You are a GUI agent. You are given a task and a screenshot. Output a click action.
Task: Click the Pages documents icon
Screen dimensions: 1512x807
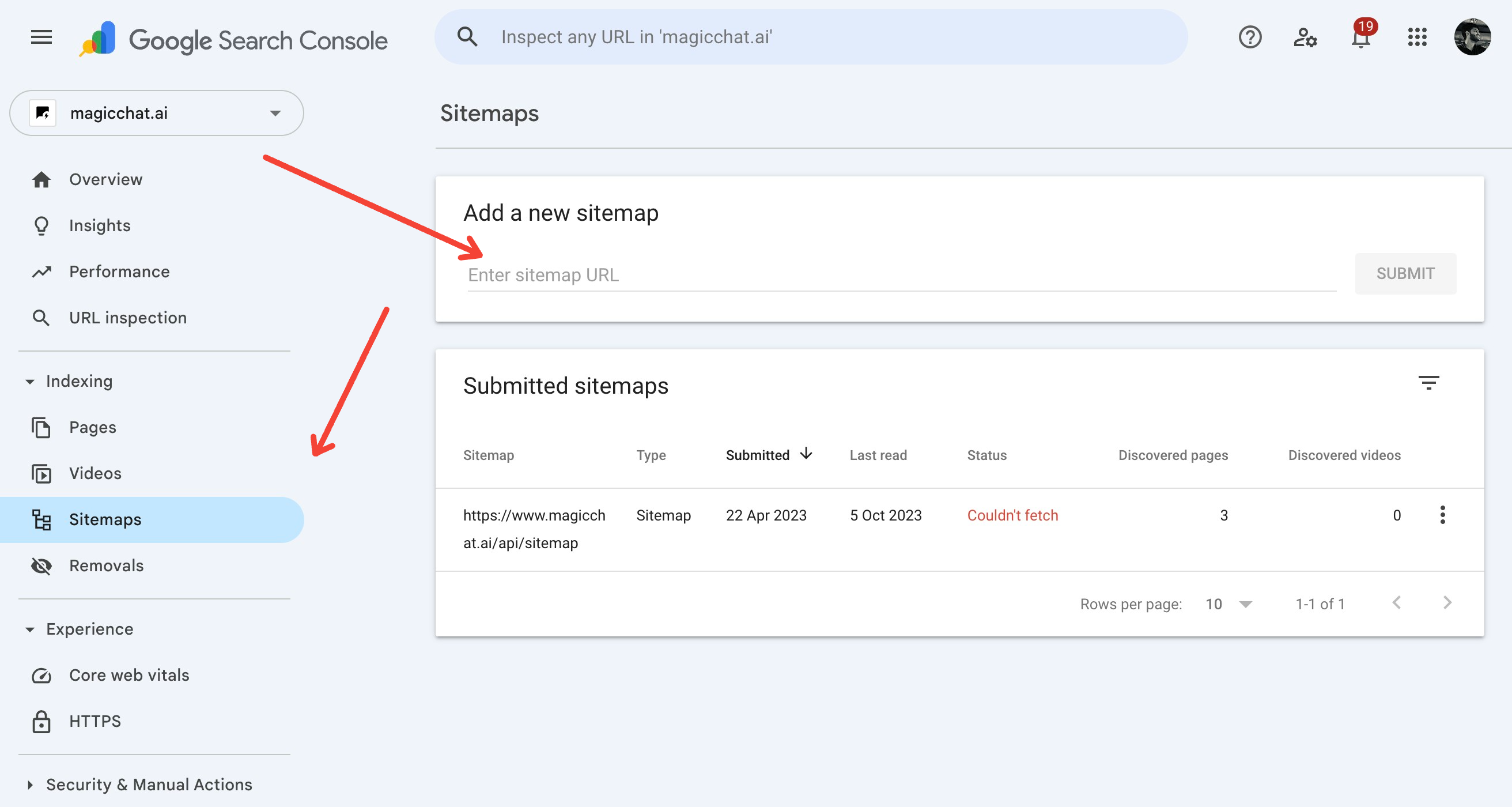[41, 428]
